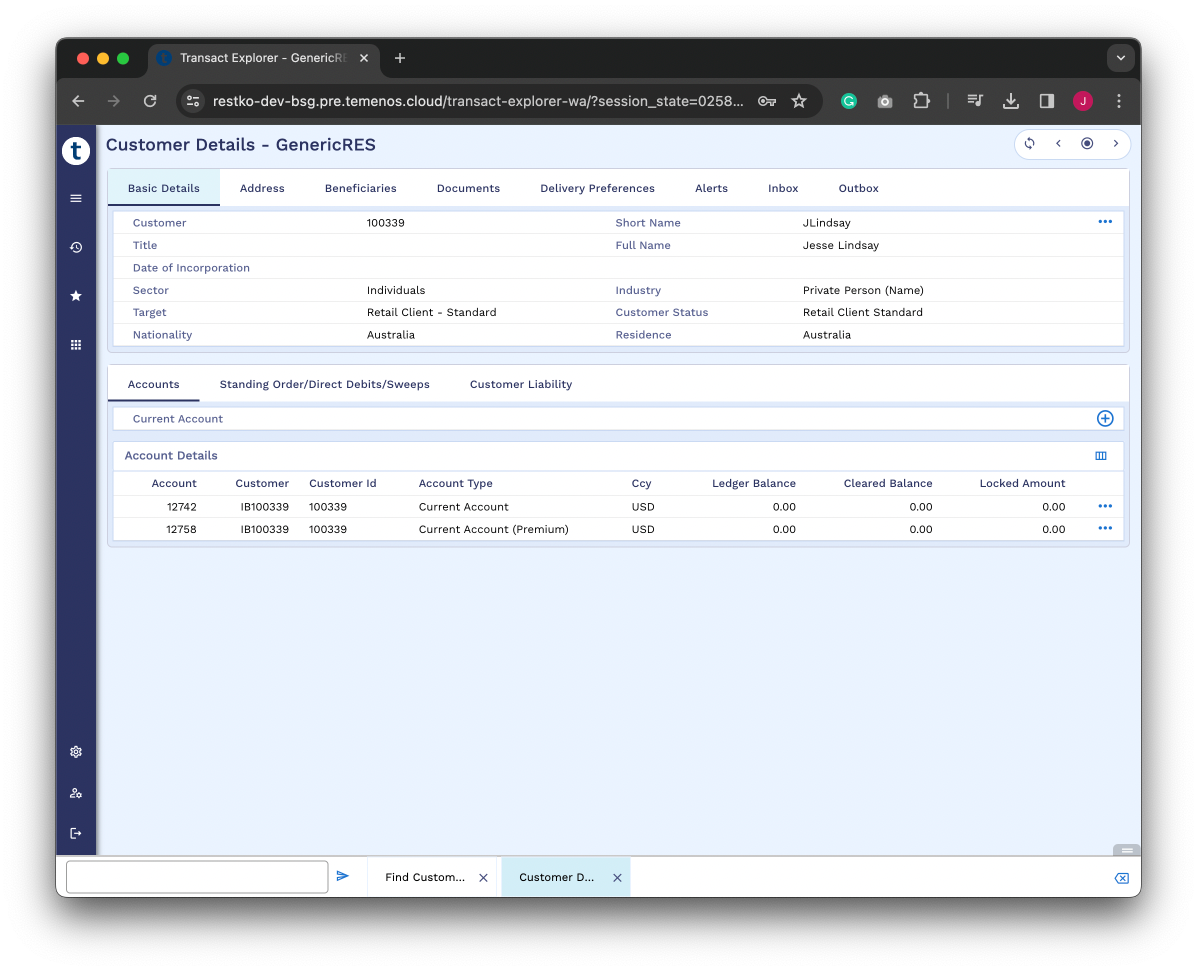Click the logout icon in sidebar
1197x971 pixels.
click(x=76, y=833)
